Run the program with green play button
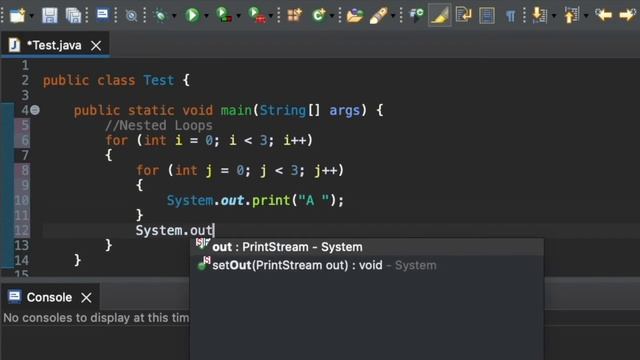The height and width of the screenshot is (360, 640). click(x=192, y=16)
